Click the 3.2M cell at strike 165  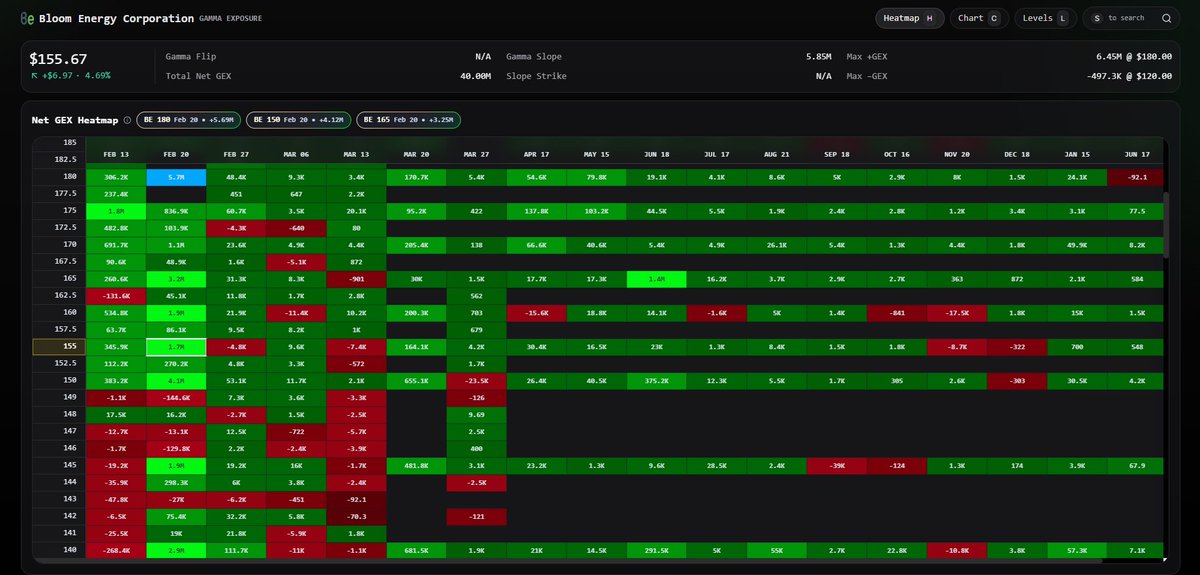tap(176, 278)
